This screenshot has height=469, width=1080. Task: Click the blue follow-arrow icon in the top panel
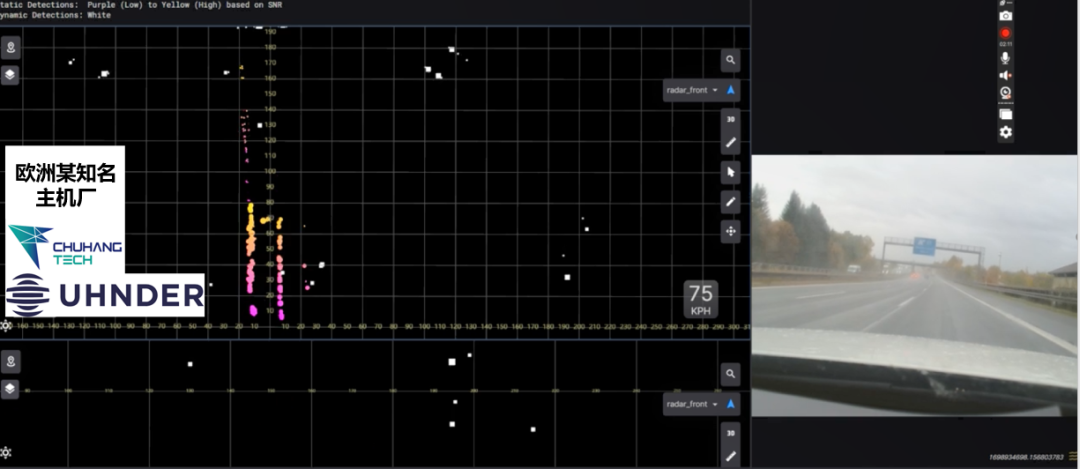[731, 90]
